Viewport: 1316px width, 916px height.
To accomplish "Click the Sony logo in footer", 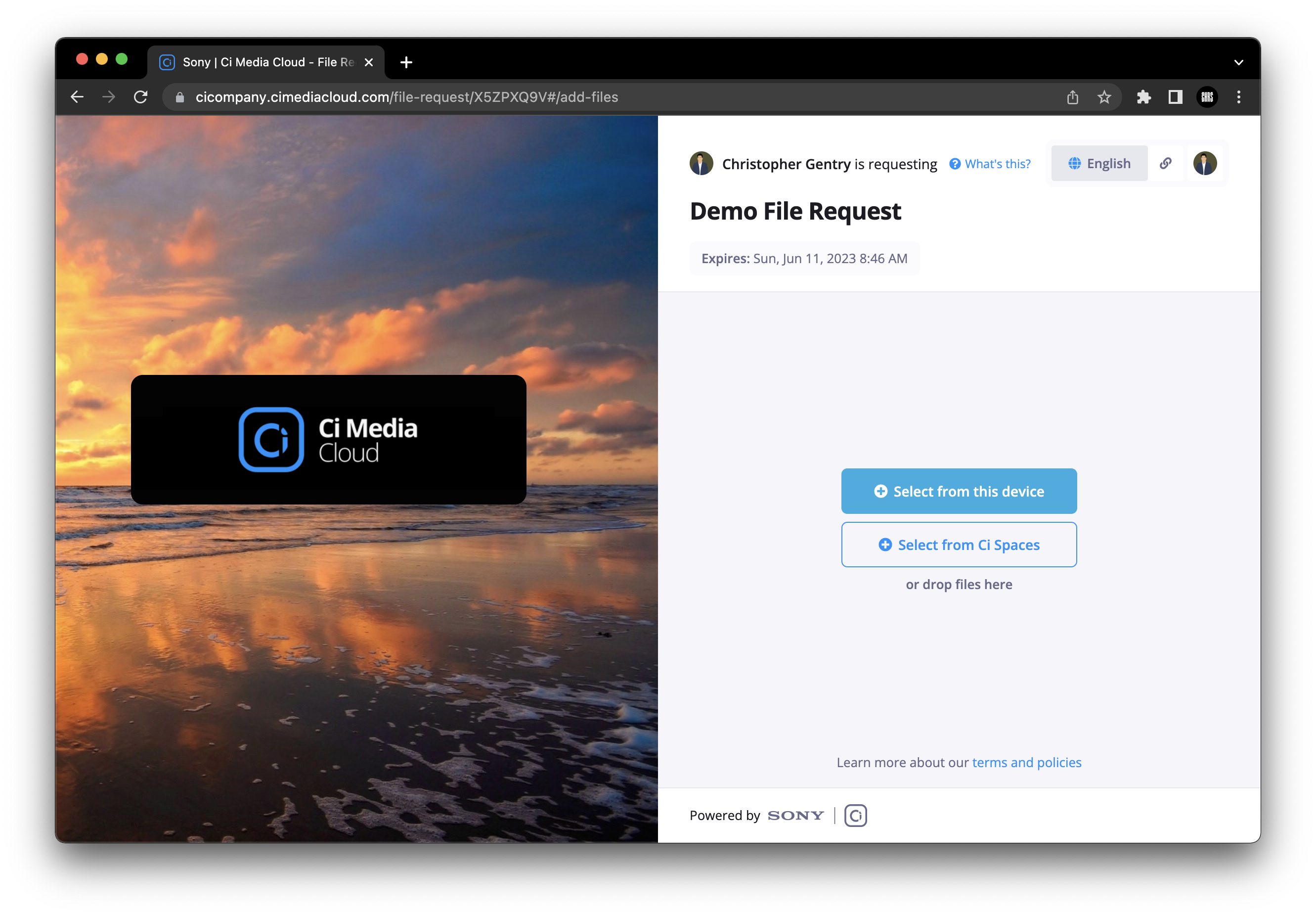I will pos(795,816).
